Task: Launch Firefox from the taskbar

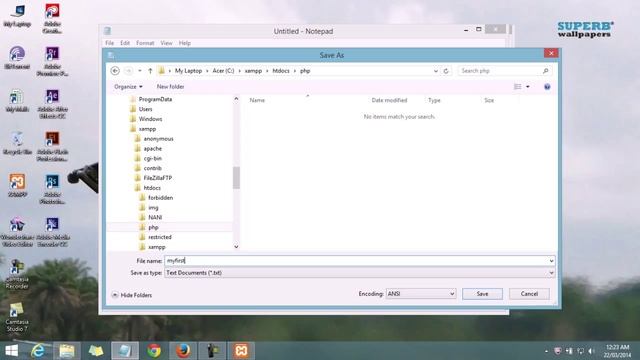Action: coord(183,351)
